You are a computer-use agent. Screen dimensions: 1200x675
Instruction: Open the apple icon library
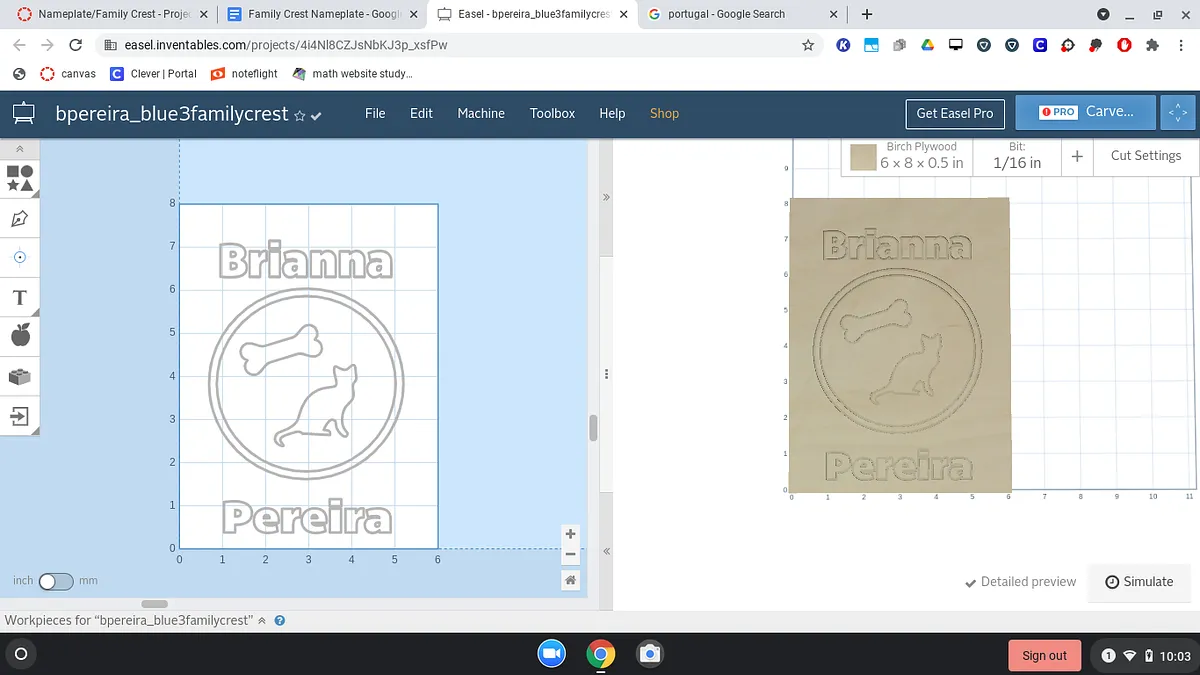coord(20,335)
